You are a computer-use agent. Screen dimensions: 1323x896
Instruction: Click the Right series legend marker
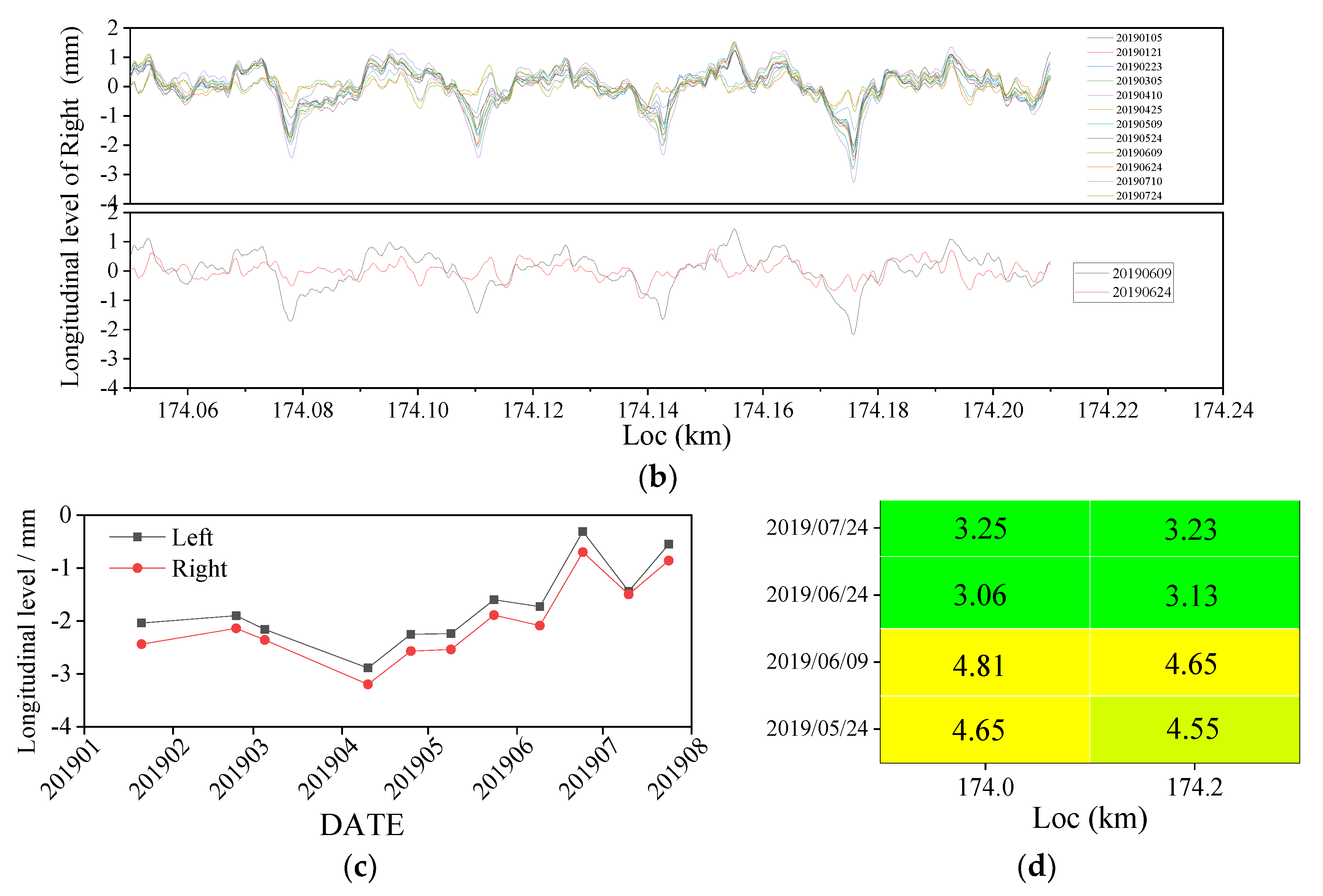tap(137, 568)
